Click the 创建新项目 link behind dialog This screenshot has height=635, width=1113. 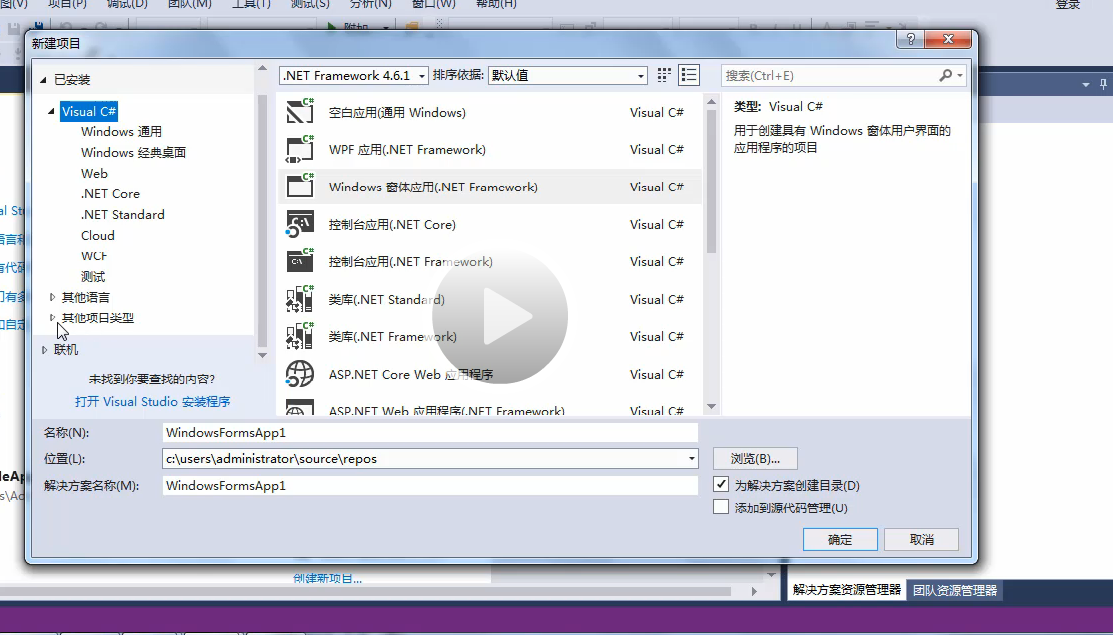point(327,578)
